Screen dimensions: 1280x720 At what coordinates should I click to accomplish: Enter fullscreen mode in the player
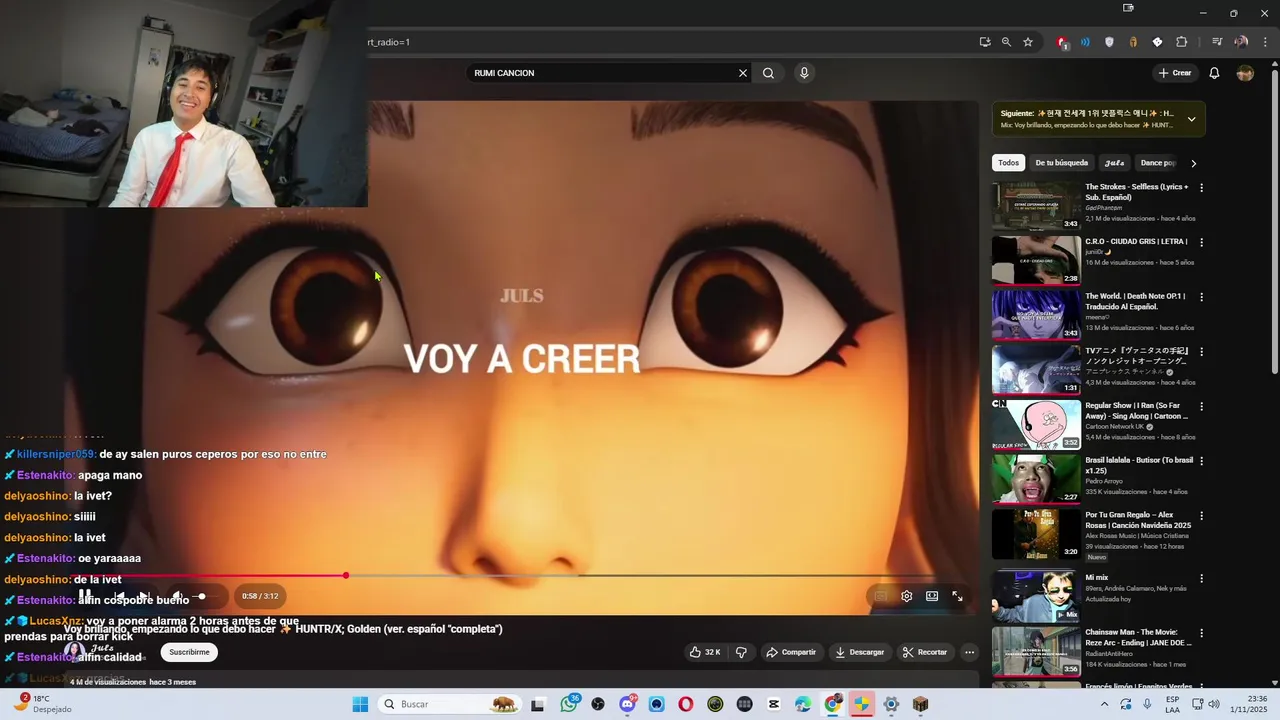pos(957,596)
